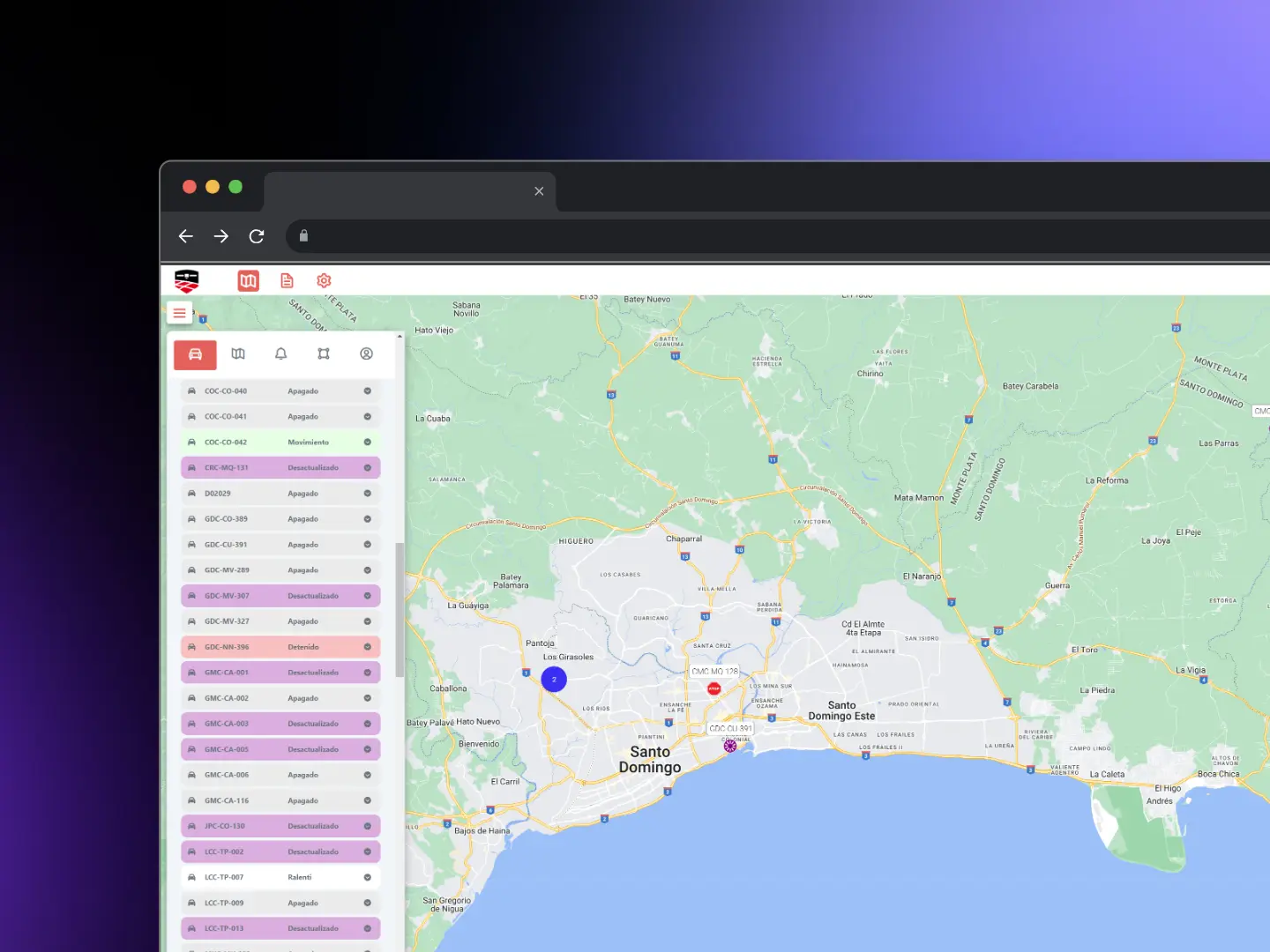The height and width of the screenshot is (952, 1270).
Task: Select vehicle name GMC-CA-116
Action: coord(227,800)
